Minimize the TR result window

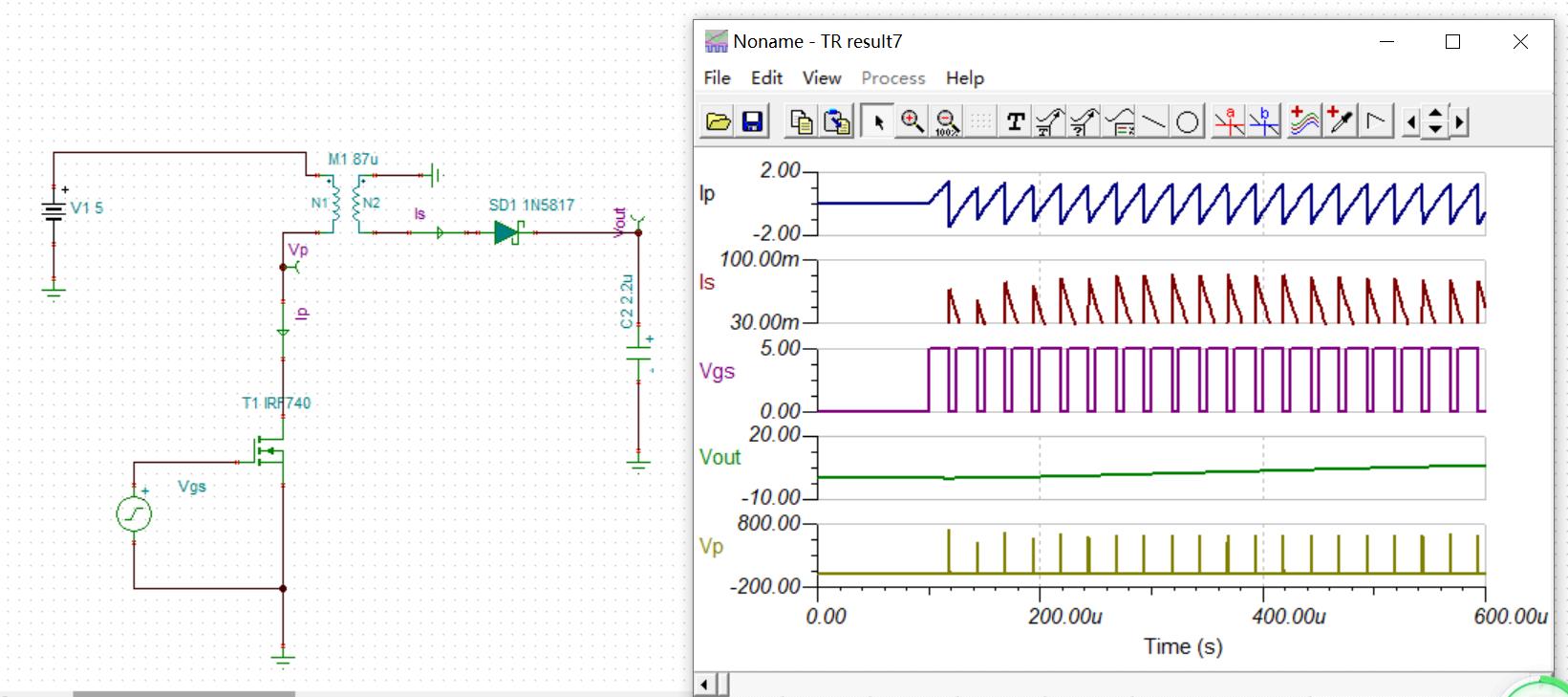(1386, 41)
